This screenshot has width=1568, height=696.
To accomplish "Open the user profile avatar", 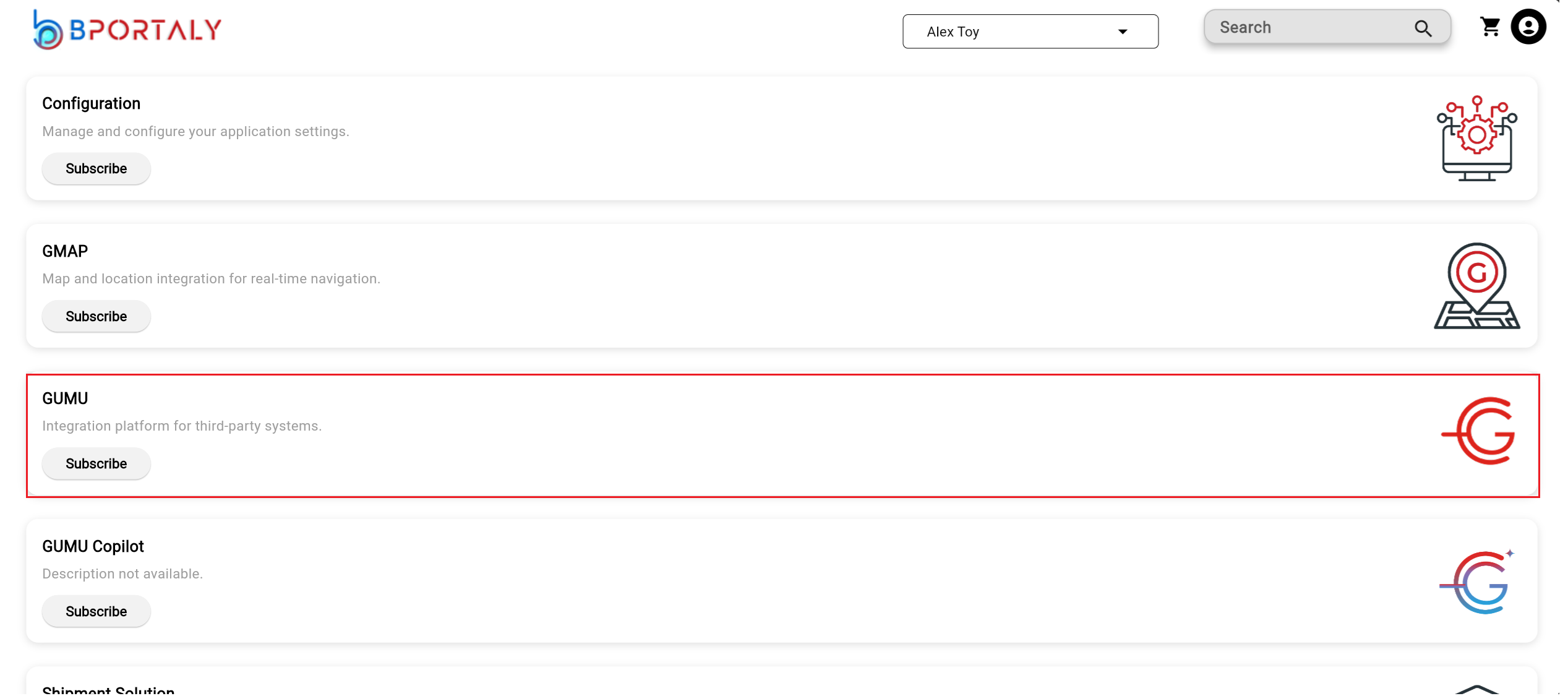I will [x=1528, y=27].
